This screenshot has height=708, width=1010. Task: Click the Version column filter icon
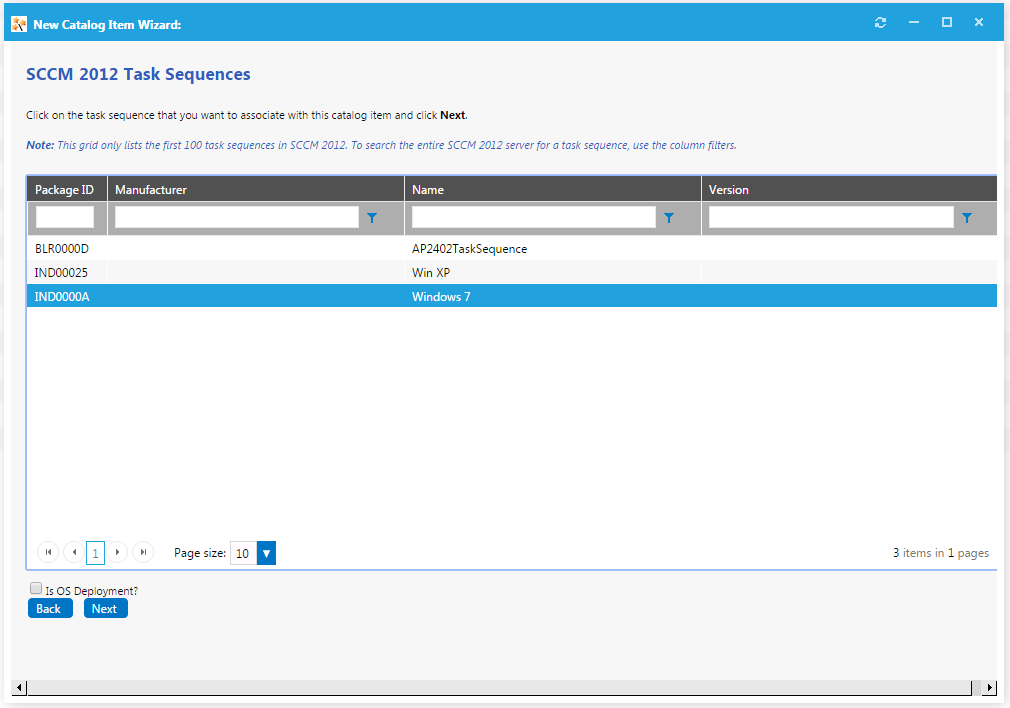coord(966,217)
